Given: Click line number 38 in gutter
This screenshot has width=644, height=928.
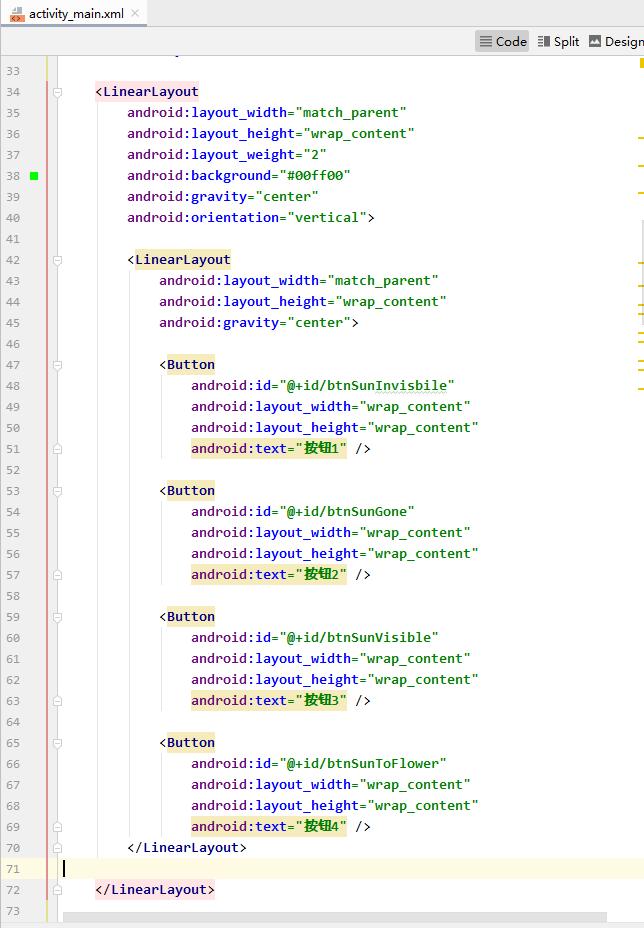Looking at the screenshot, I should coord(13,176).
